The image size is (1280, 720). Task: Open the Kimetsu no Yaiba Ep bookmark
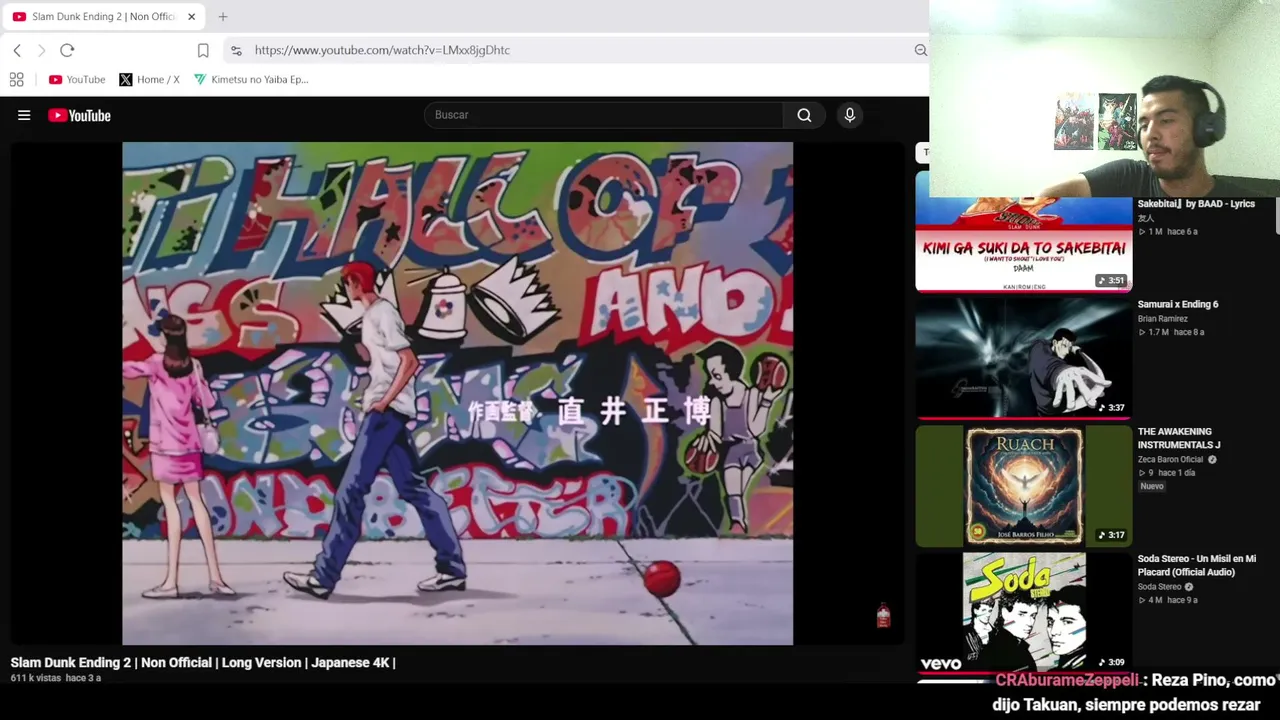click(x=251, y=79)
